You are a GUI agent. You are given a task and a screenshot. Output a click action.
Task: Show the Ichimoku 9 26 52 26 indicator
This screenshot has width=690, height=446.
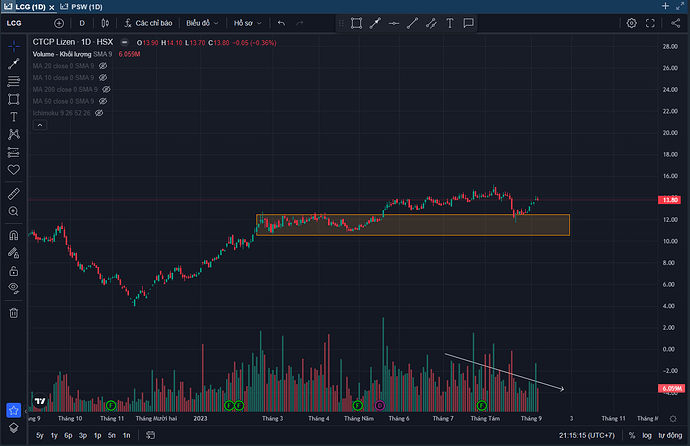coord(99,113)
